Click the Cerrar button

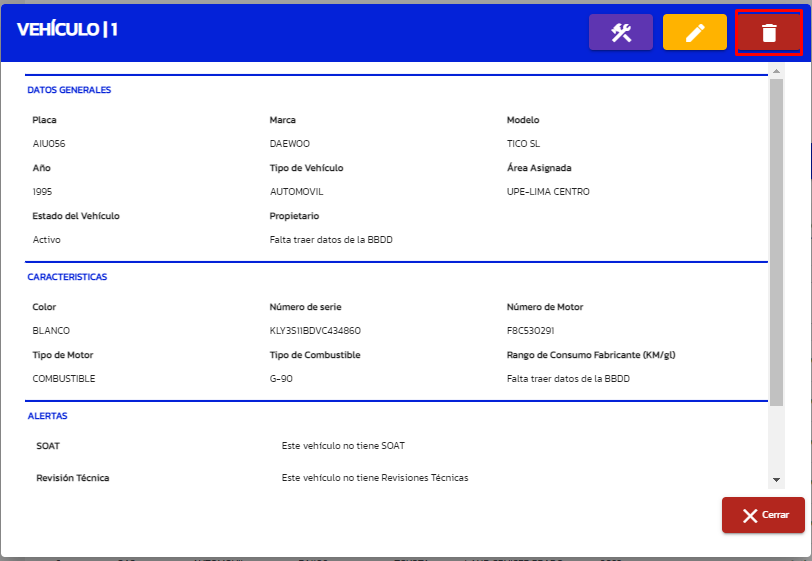pyautogui.click(x=763, y=515)
